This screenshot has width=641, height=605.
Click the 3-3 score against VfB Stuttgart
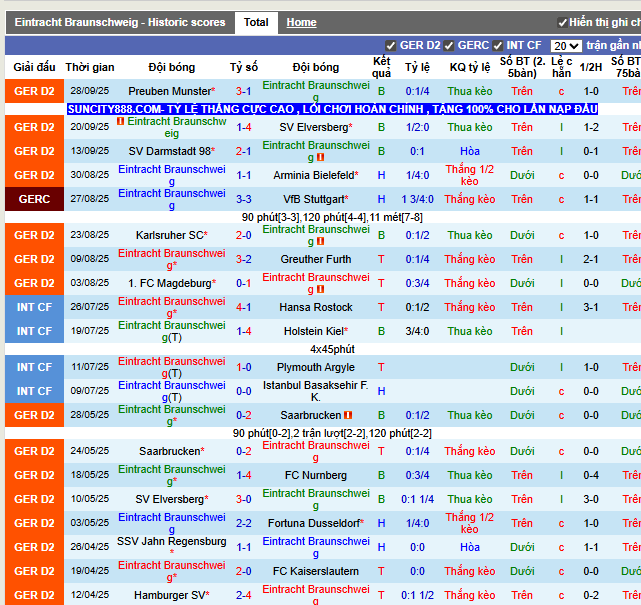click(x=244, y=199)
